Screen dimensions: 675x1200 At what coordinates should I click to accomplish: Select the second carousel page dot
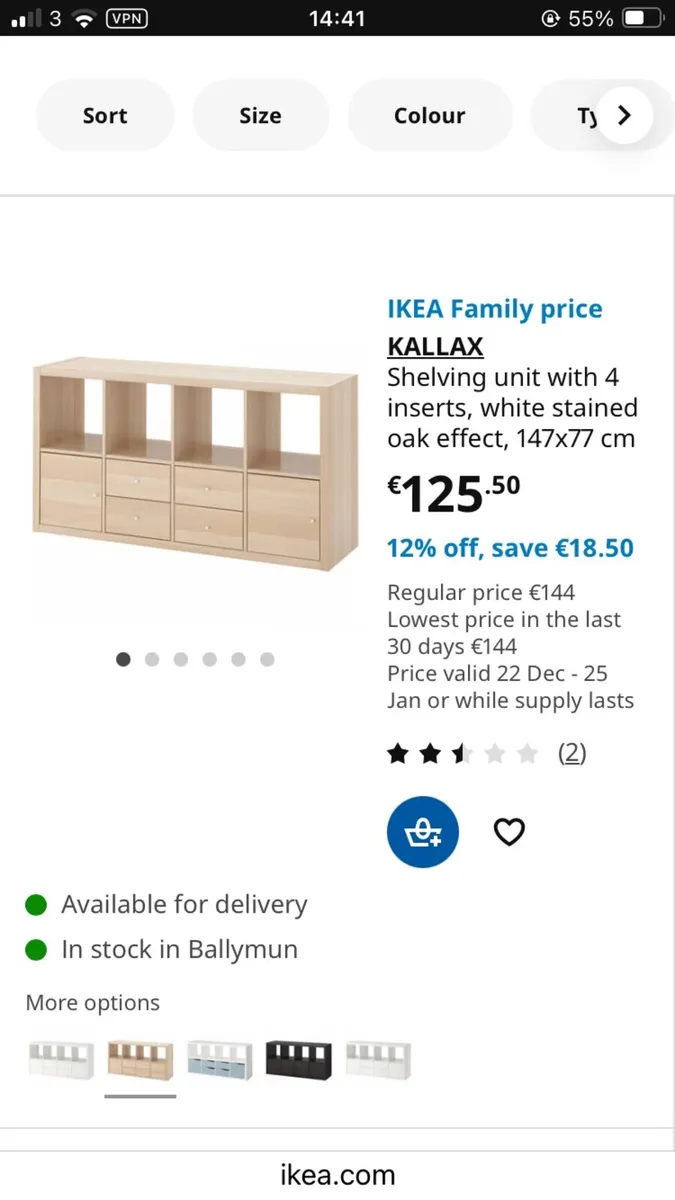[x=152, y=659]
